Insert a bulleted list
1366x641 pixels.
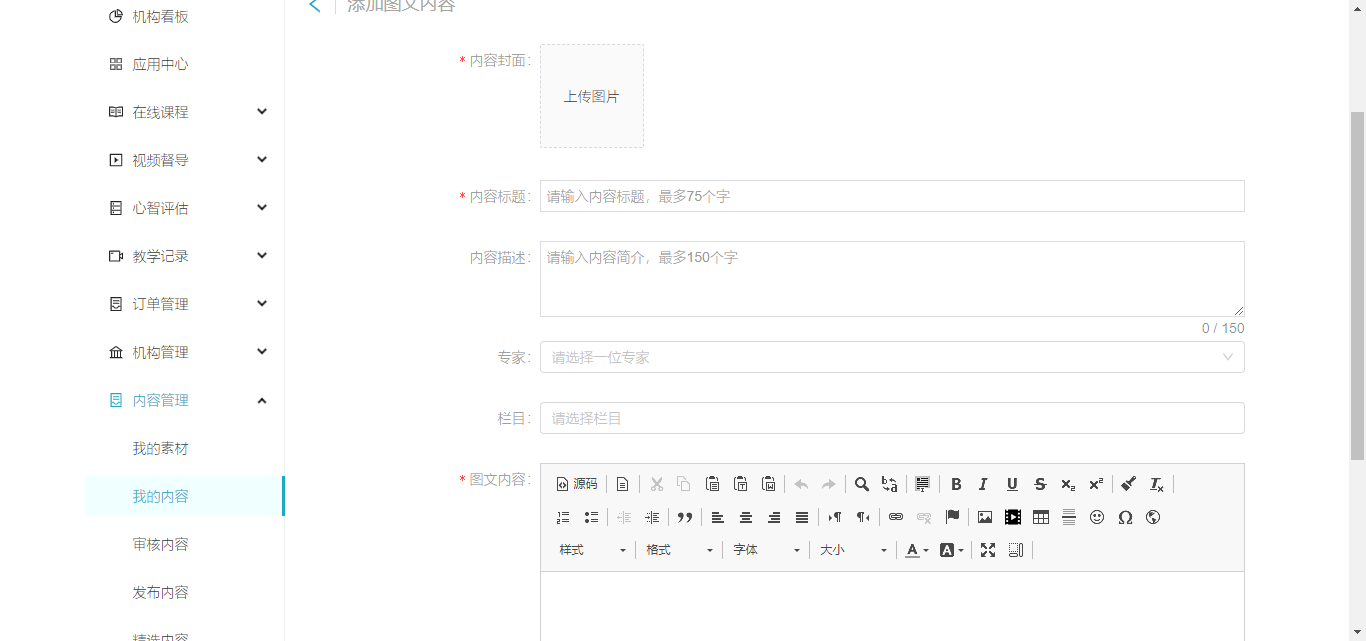[591, 517]
